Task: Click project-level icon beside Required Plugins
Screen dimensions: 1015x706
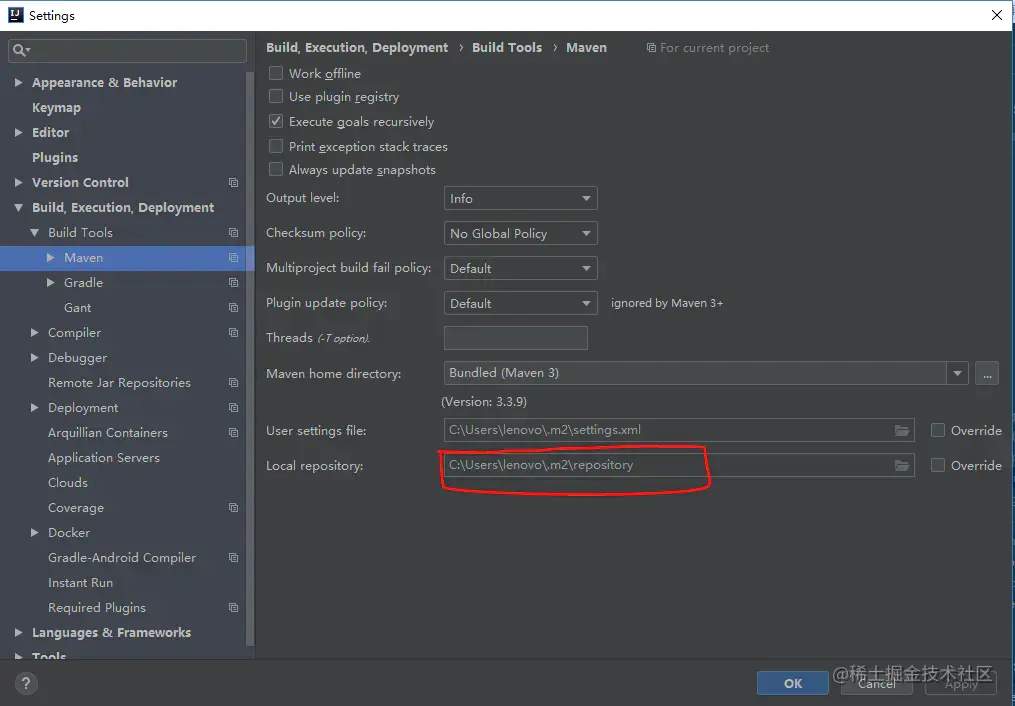Action: (x=234, y=608)
